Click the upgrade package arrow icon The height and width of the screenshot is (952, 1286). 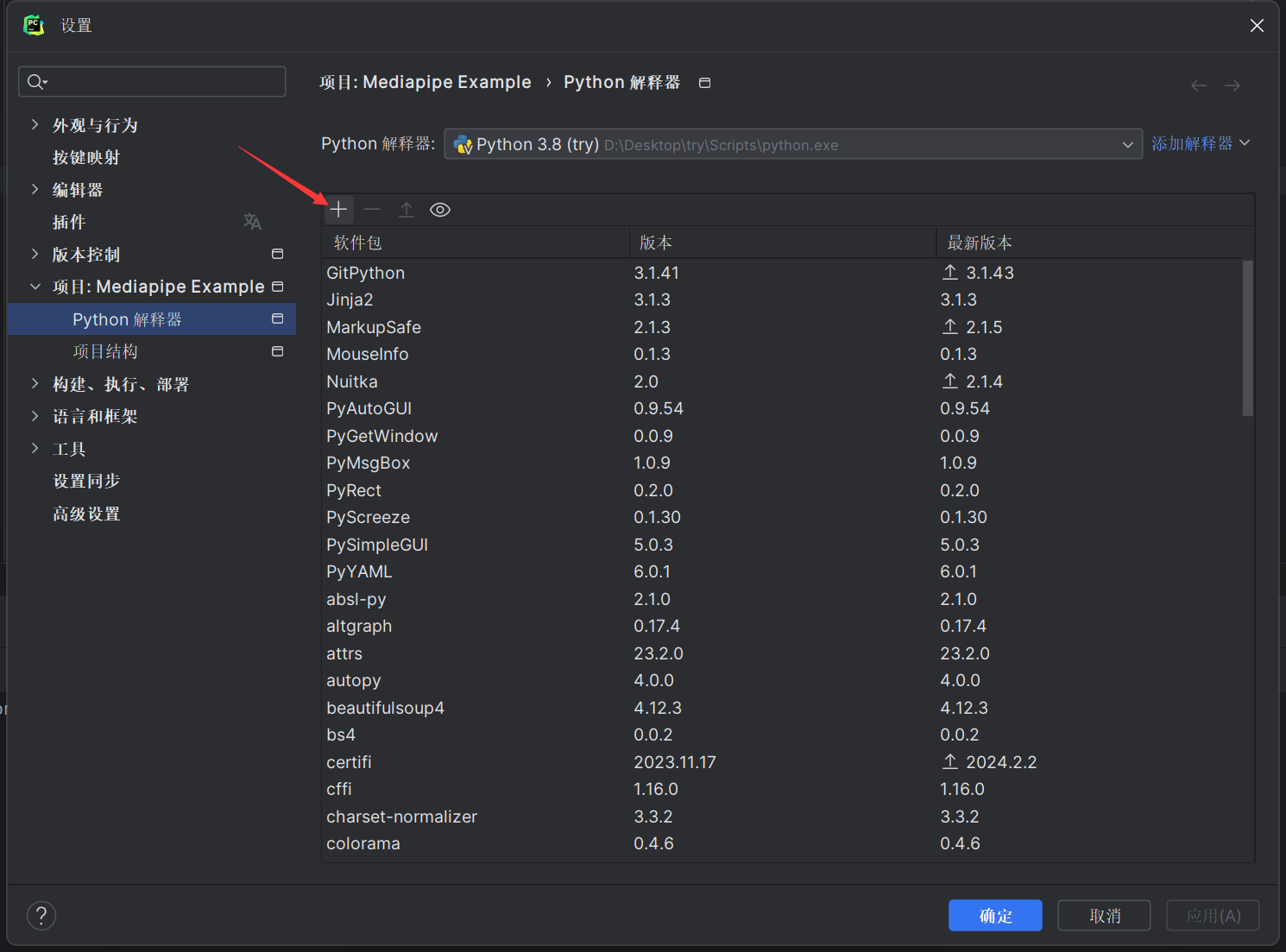click(x=407, y=210)
